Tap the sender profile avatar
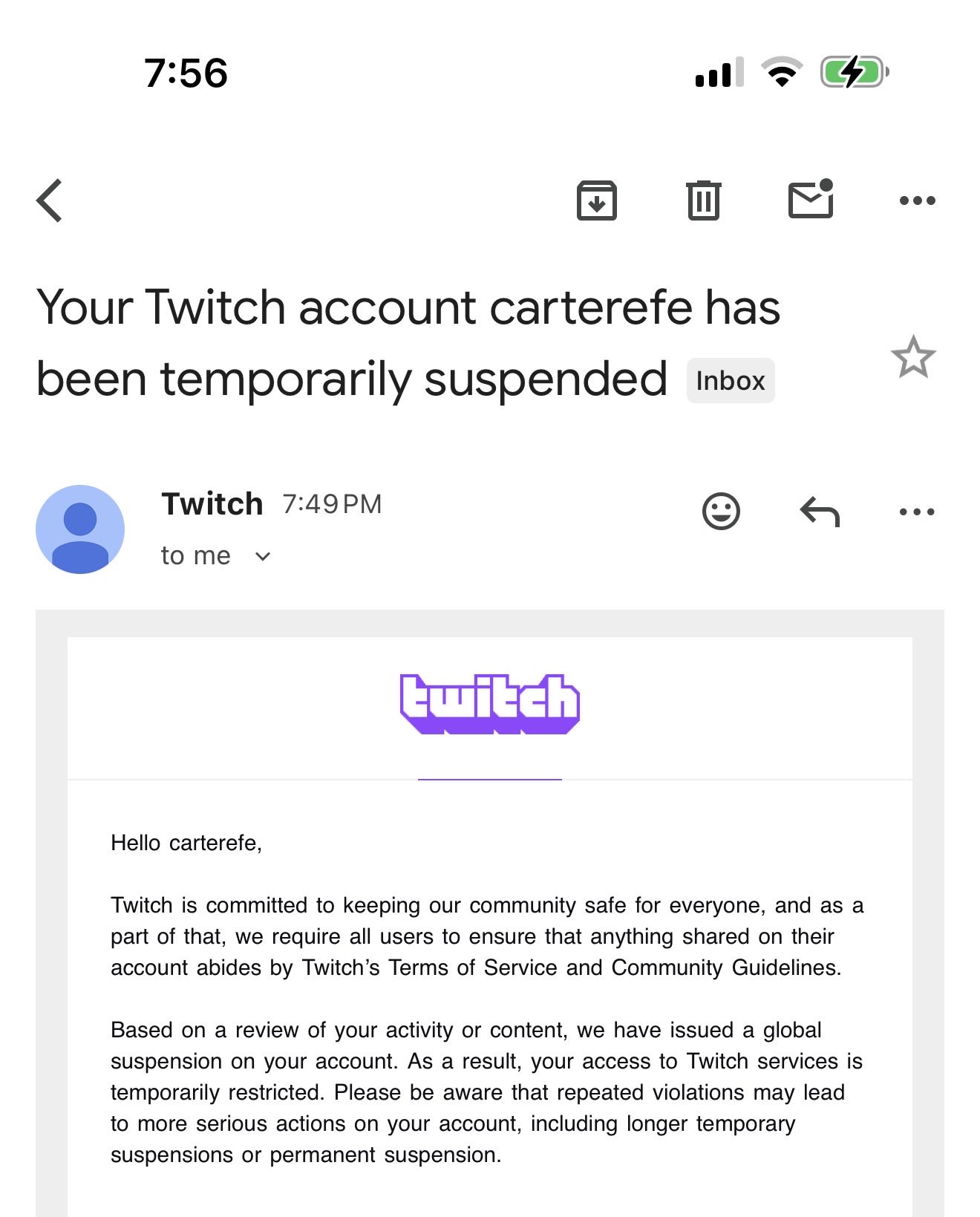 click(80, 529)
